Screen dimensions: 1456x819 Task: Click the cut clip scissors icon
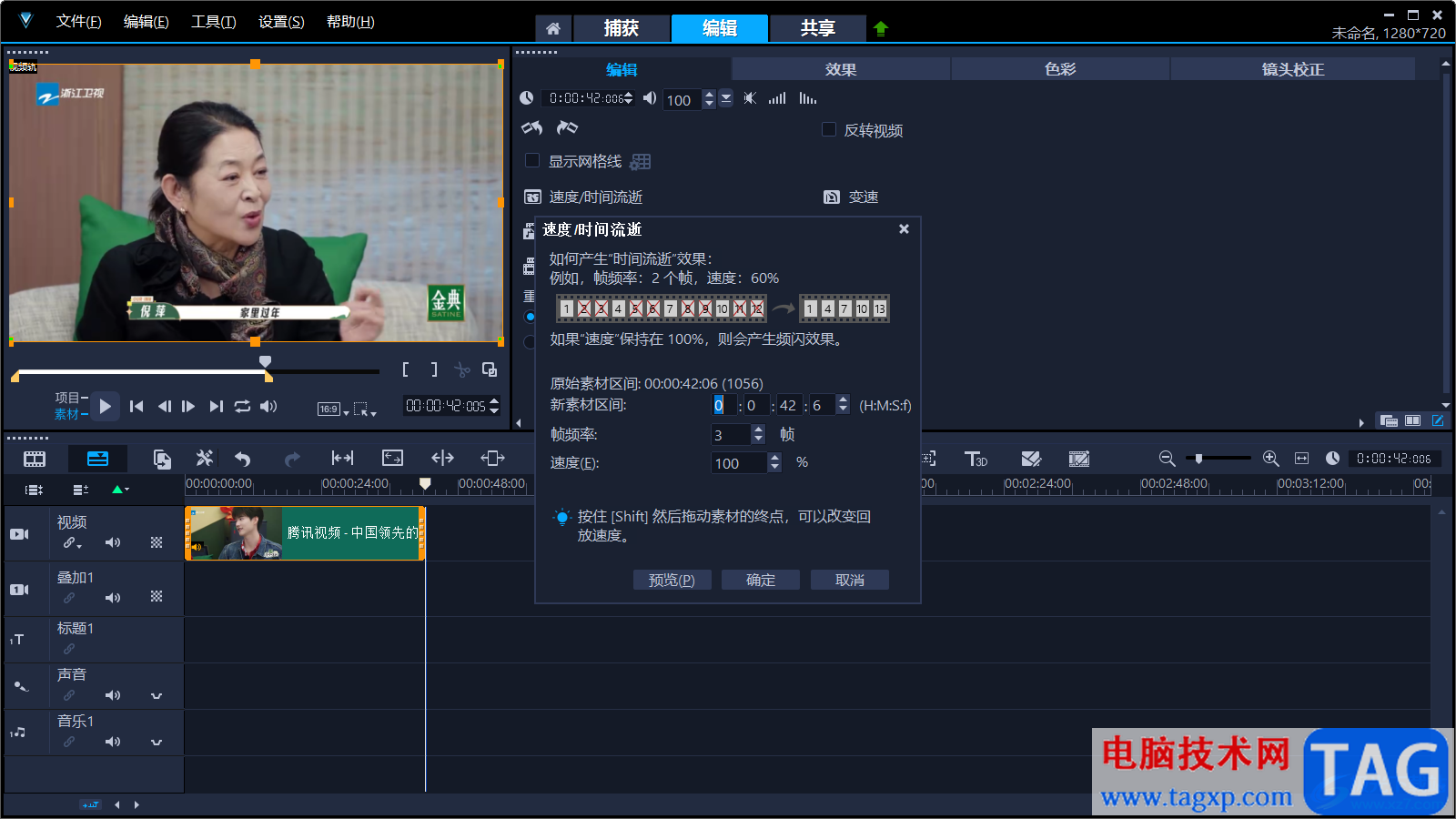462,369
